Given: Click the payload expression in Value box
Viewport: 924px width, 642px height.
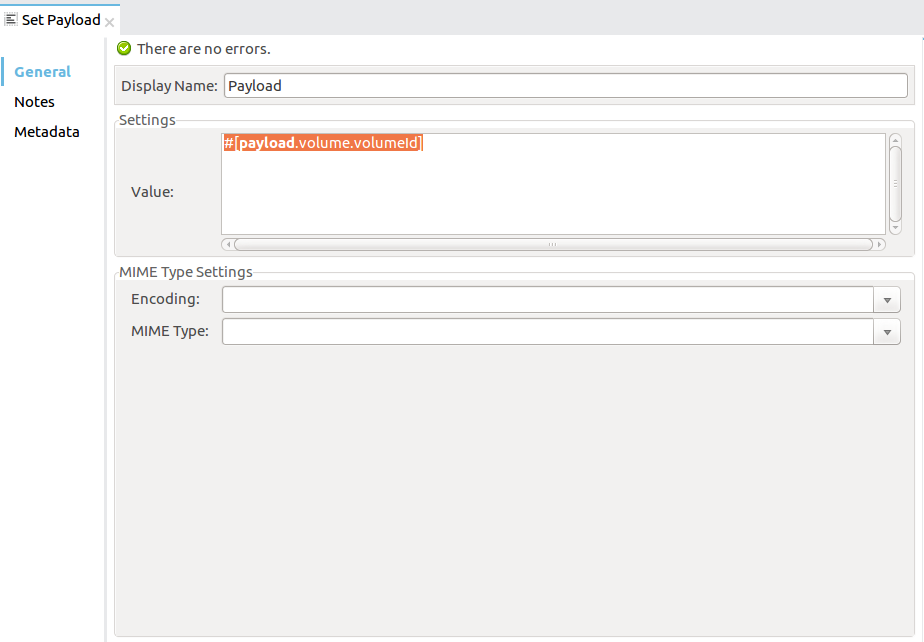Looking at the screenshot, I should pos(324,143).
